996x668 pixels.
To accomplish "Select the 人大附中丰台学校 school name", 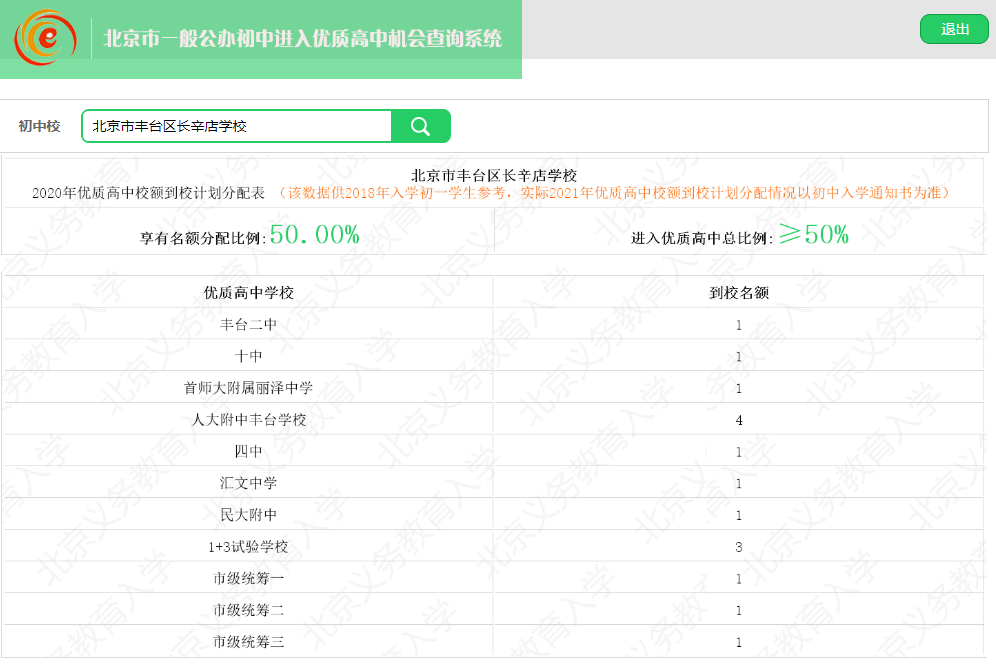I will [x=248, y=420].
